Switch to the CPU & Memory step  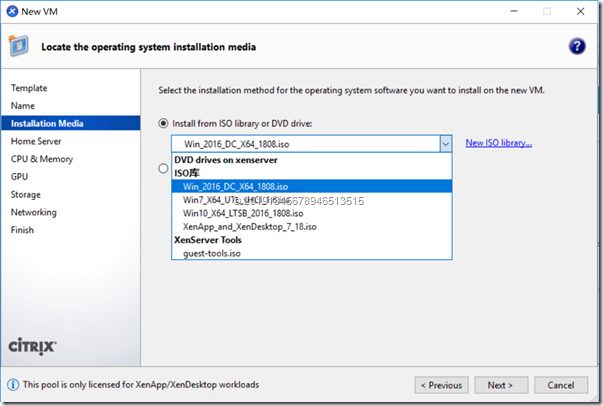coord(41,159)
